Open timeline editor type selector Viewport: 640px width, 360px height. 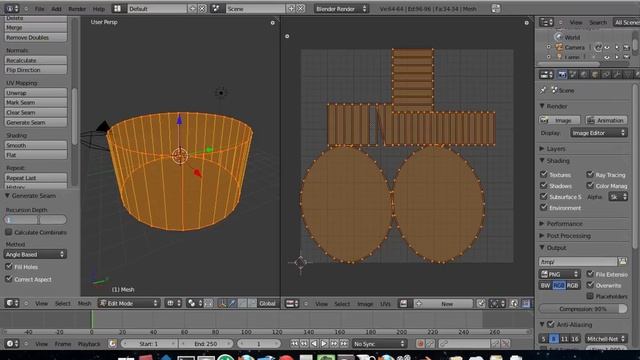12,344
